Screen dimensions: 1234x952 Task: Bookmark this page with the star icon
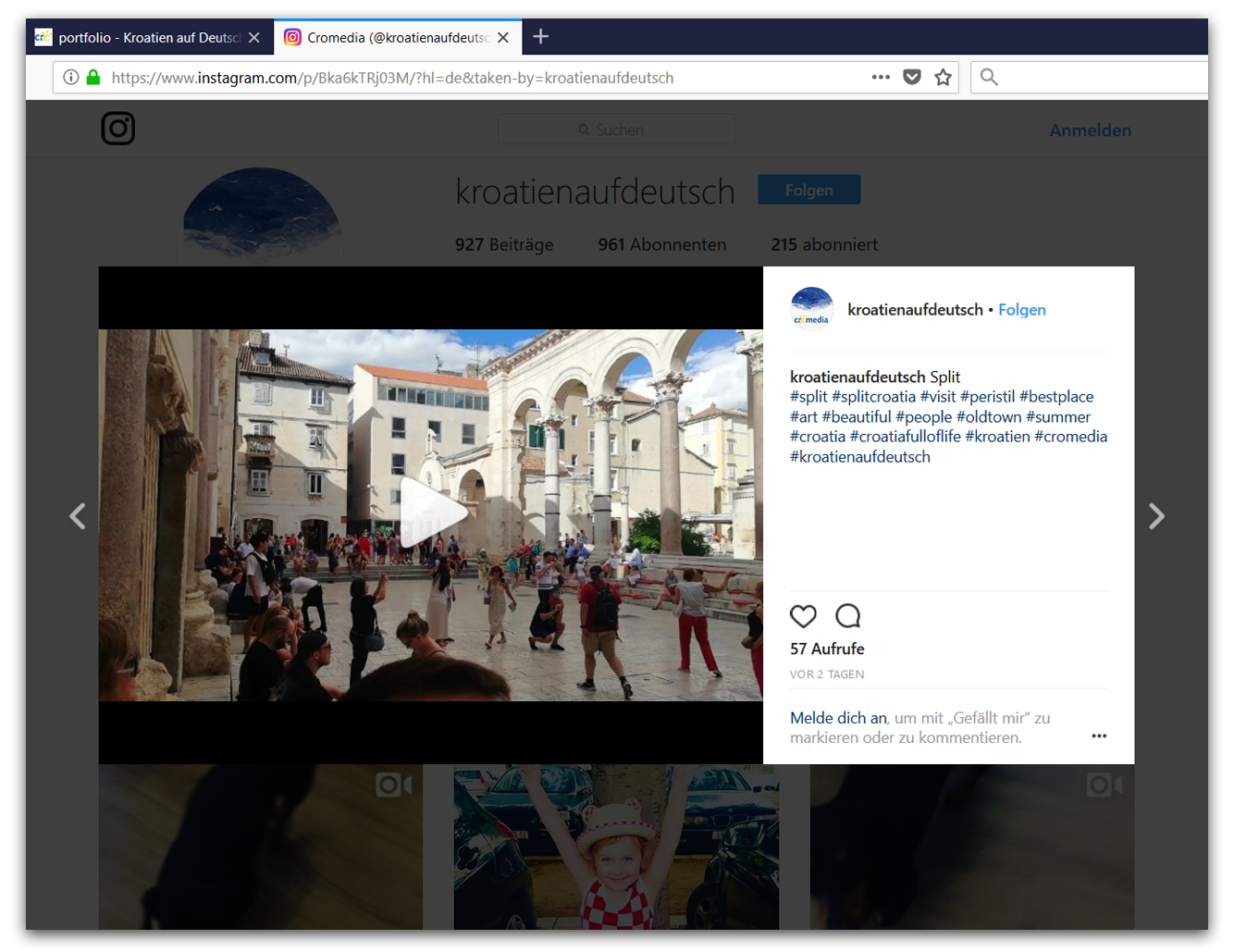tap(943, 78)
